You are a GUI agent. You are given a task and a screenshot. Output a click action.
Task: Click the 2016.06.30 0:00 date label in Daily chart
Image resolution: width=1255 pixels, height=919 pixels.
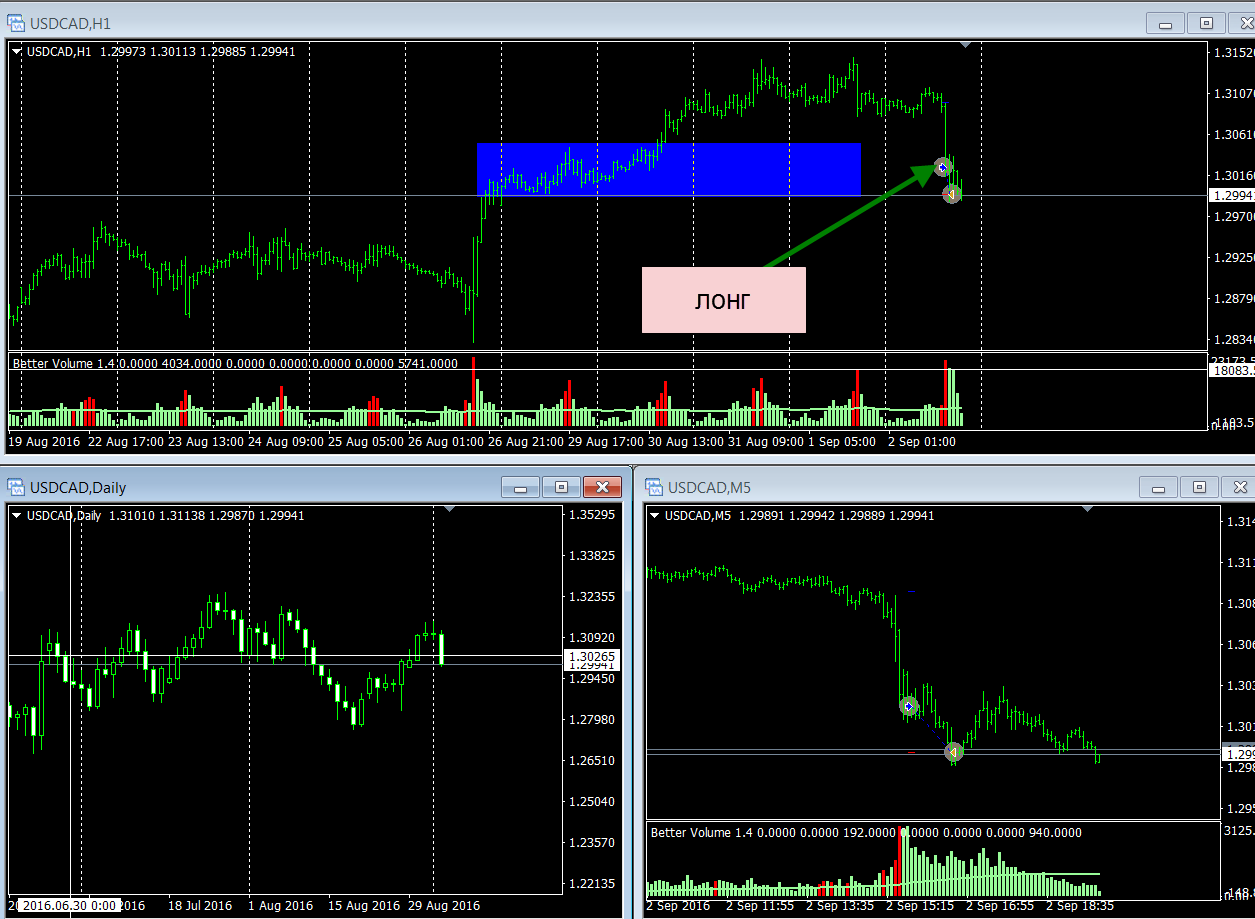pos(69,905)
